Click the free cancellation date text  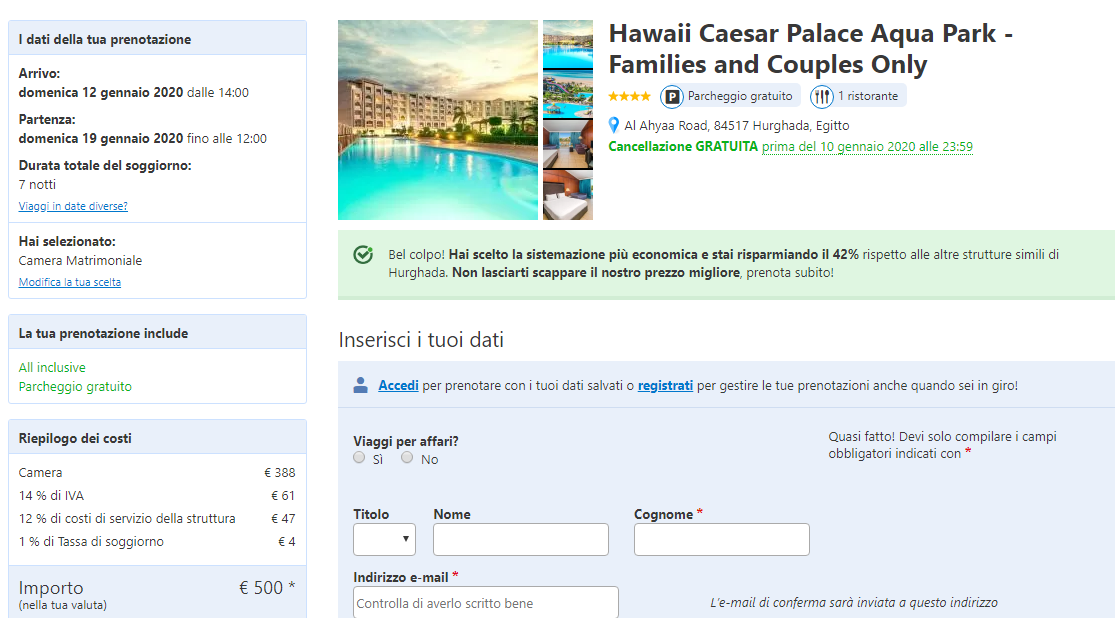(867, 147)
